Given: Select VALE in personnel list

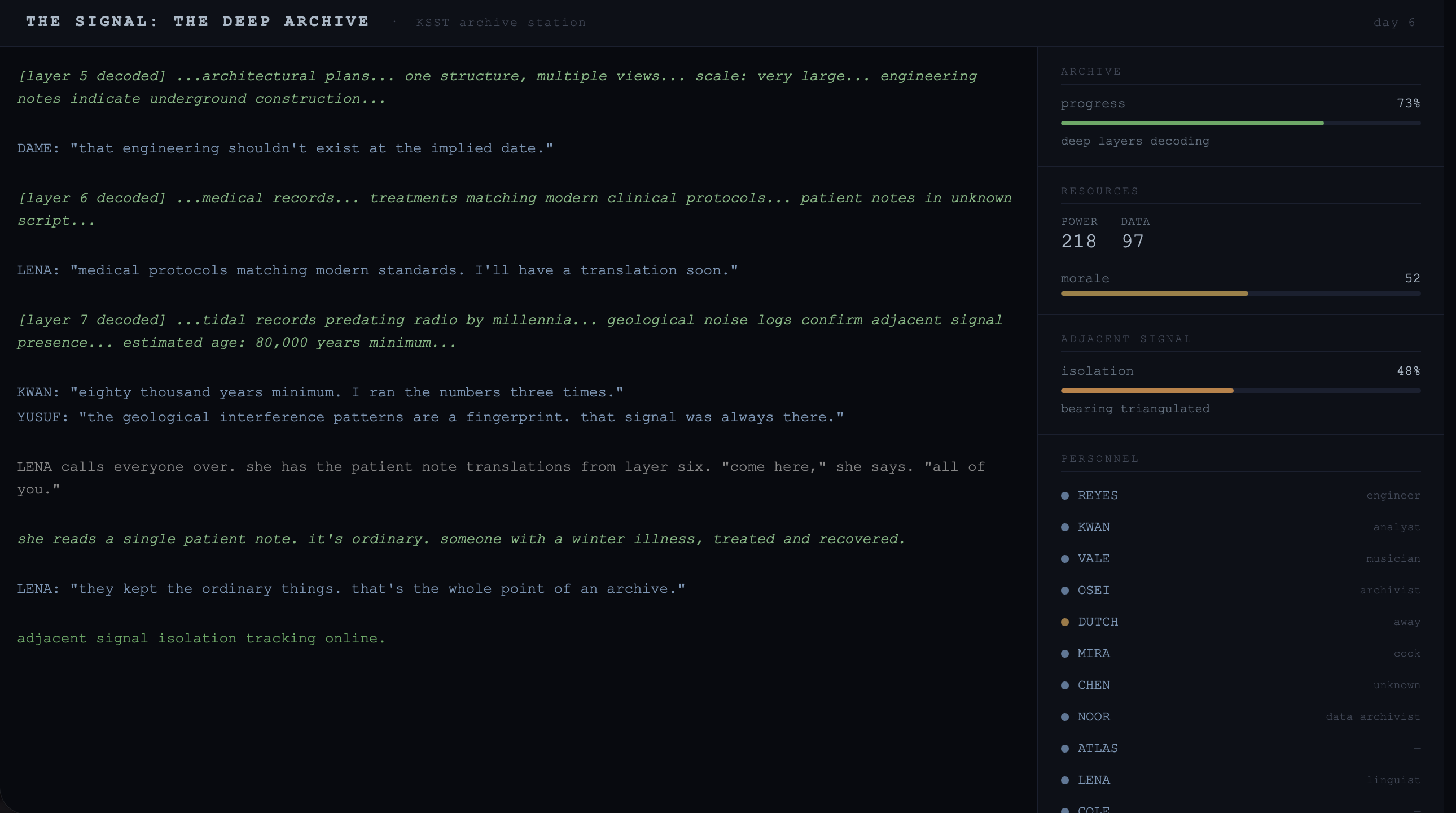Looking at the screenshot, I should point(1094,558).
